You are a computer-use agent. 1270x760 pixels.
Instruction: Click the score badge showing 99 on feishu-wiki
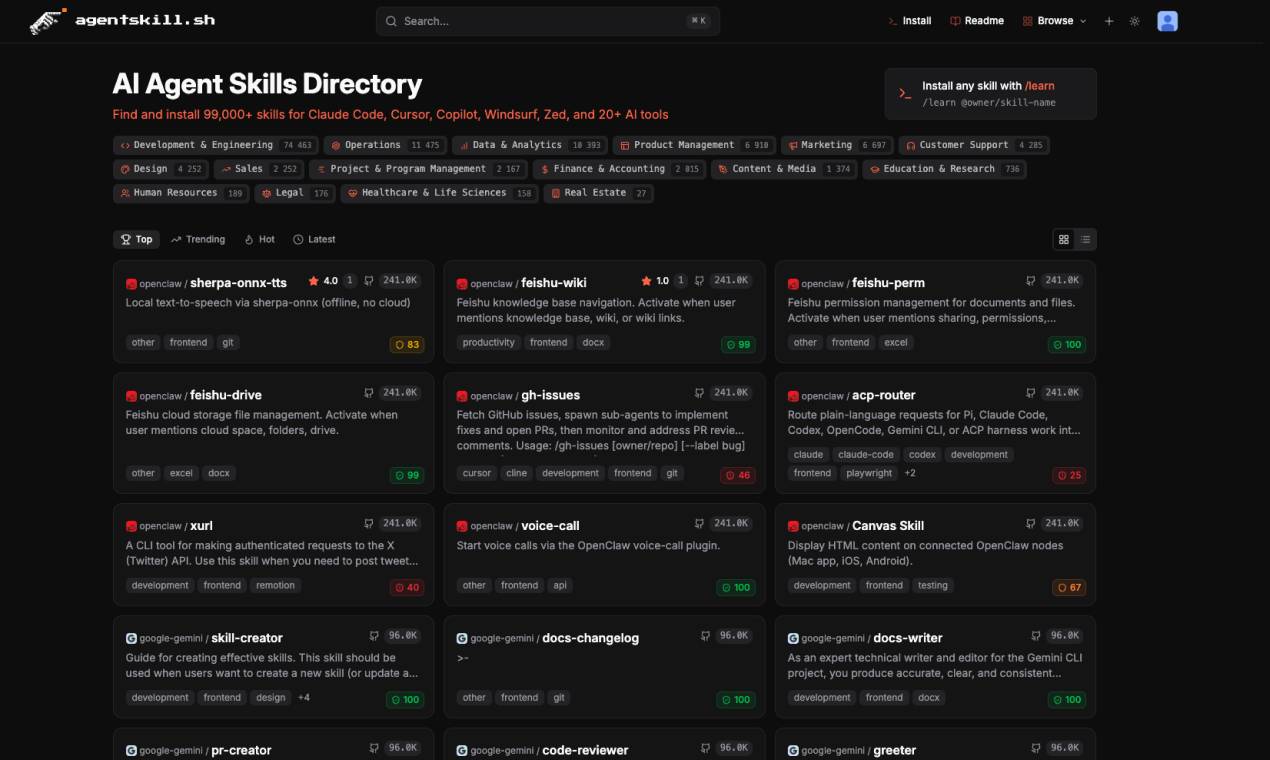(x=736, y=344)
